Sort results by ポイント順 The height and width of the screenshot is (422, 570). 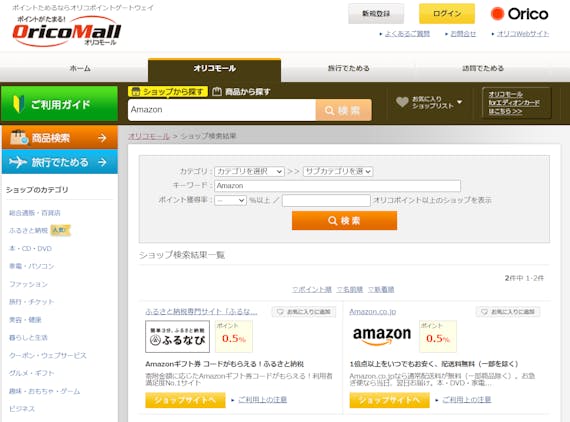pos(312,289)
